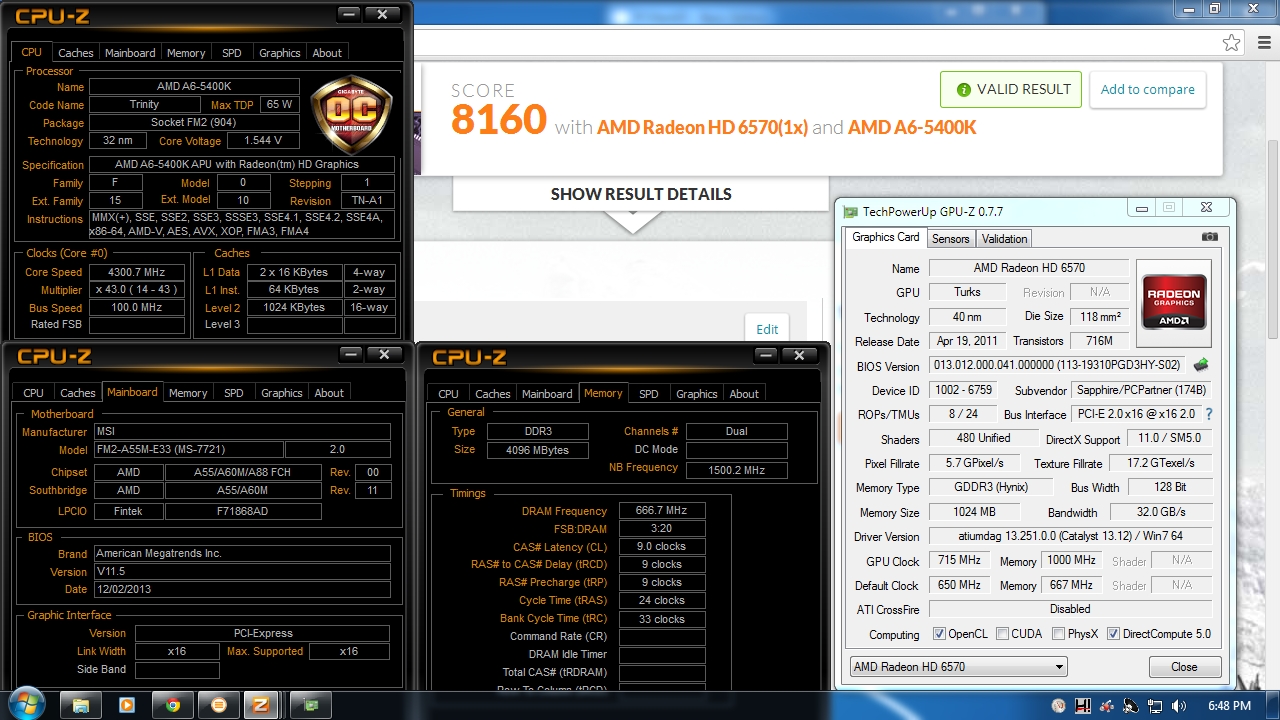1280x720 pixels.
Task: Switch to the Sensors tab in GPU-Z
Action: (950, 239)
